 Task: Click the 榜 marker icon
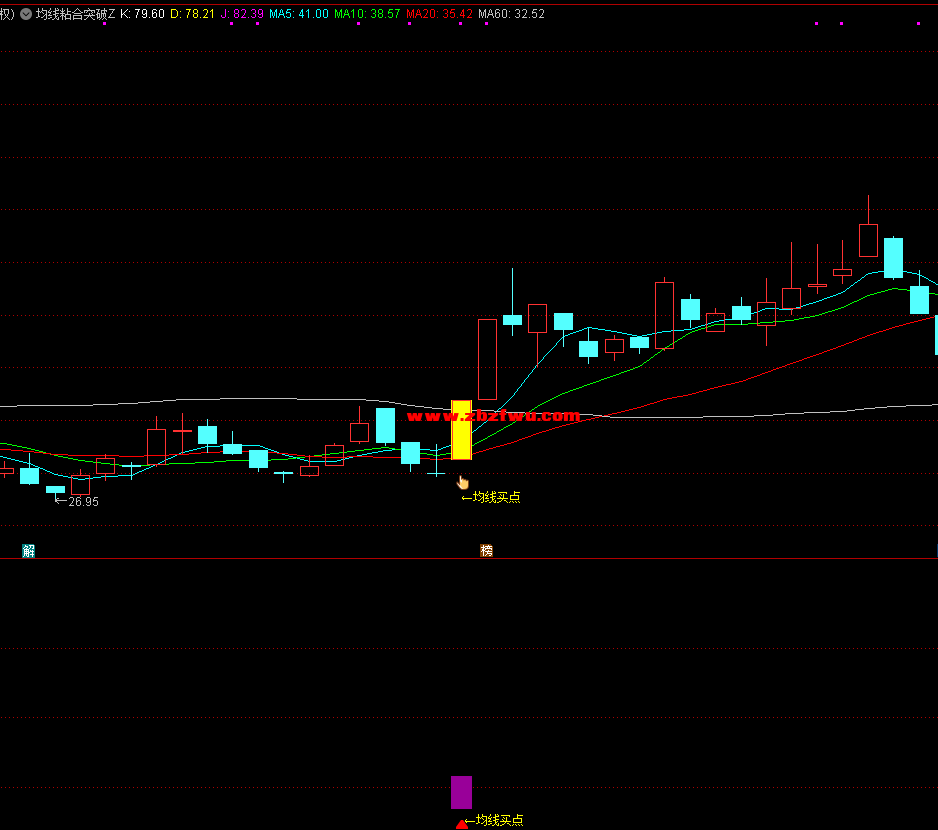pos(486,550)
